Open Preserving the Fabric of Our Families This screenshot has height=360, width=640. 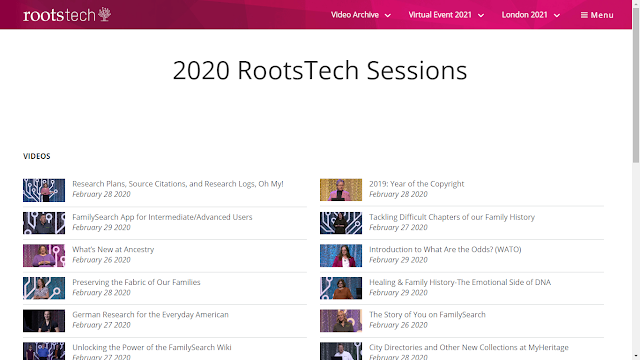pyautogui.click(x=136, y=282)
